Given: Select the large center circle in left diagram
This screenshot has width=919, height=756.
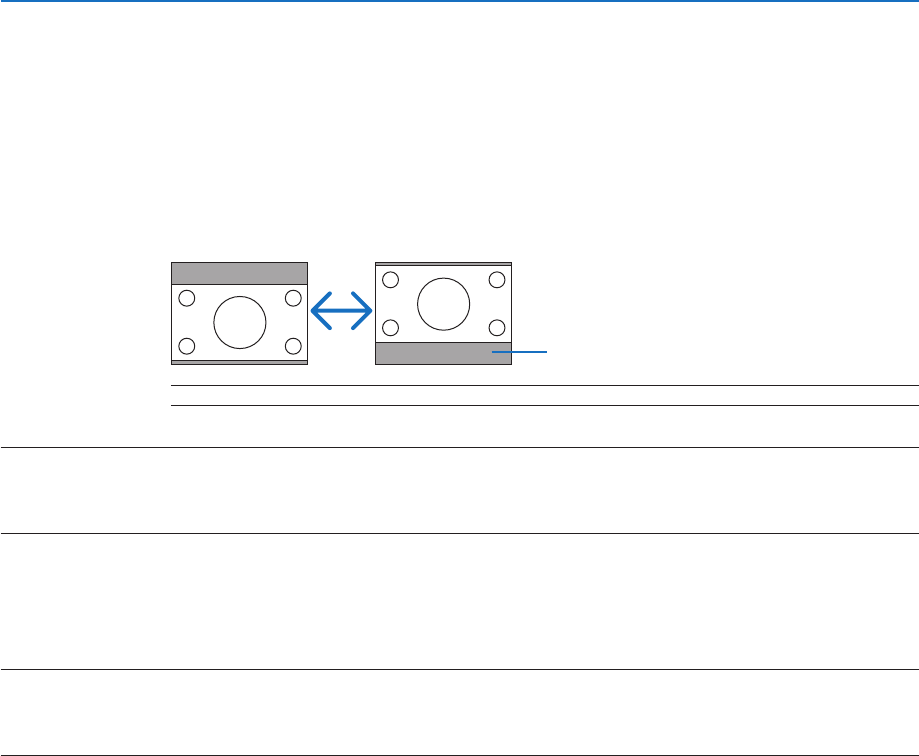Looking at the screenshot, I should click(240, 322).
